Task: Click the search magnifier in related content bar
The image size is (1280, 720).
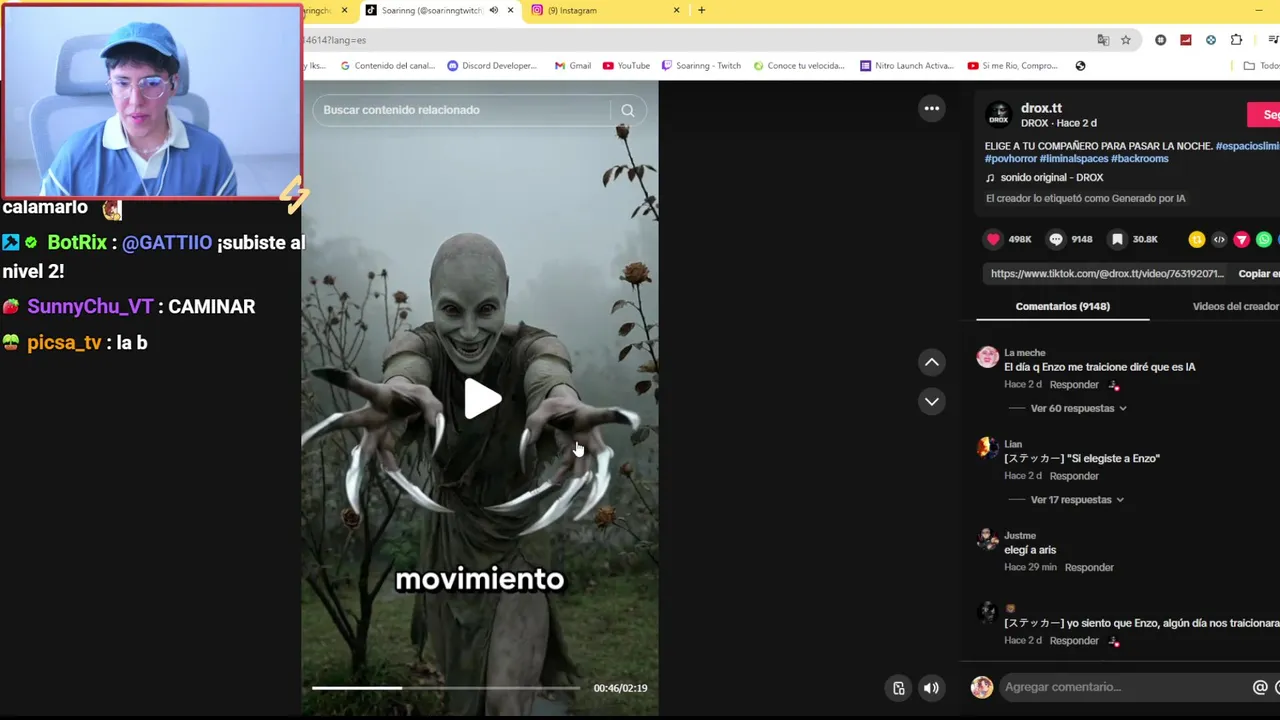Action: click(x=627, y=110)
